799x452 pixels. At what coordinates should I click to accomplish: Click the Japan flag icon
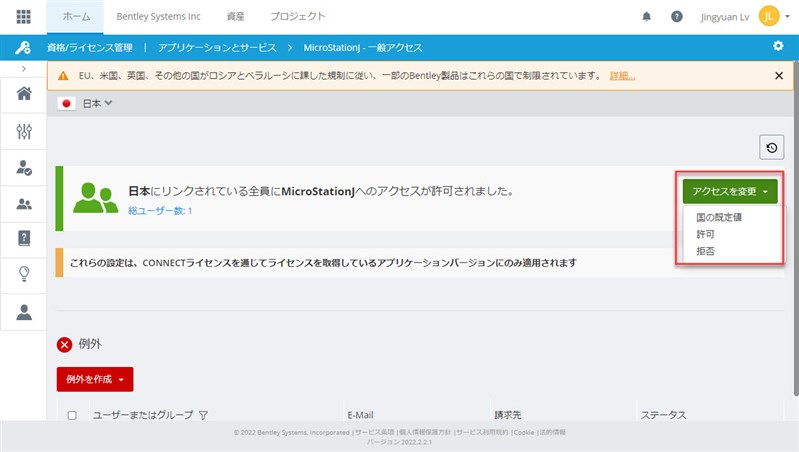(66, 103)
